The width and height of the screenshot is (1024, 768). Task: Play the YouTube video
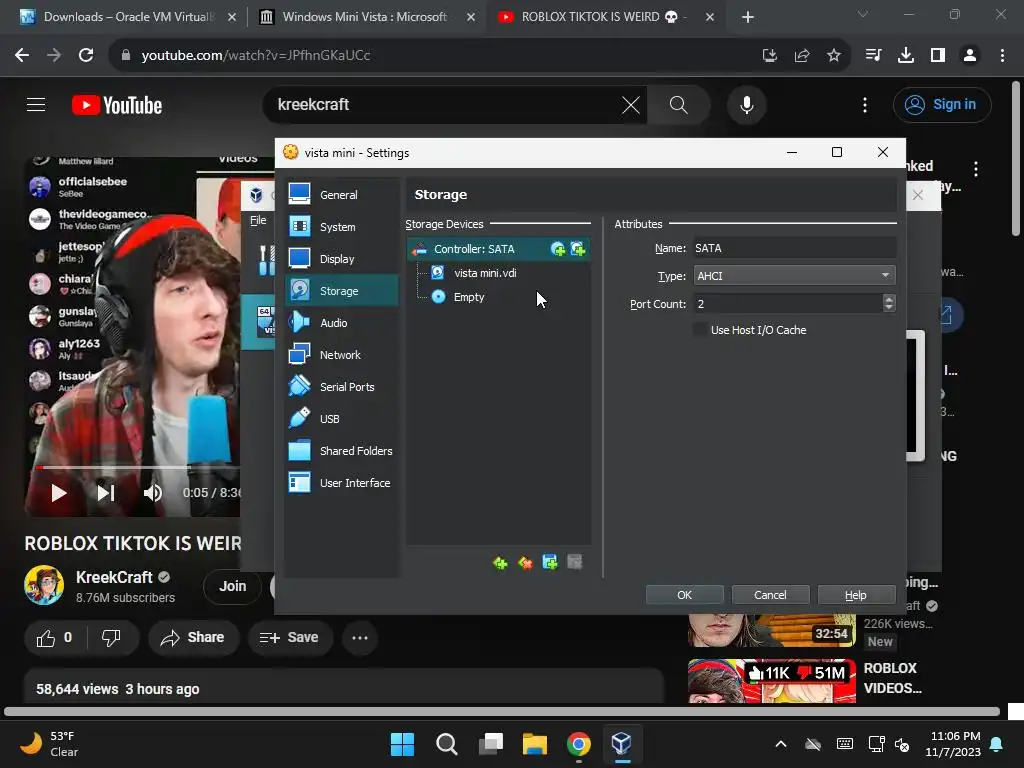(x=59, y=493)
